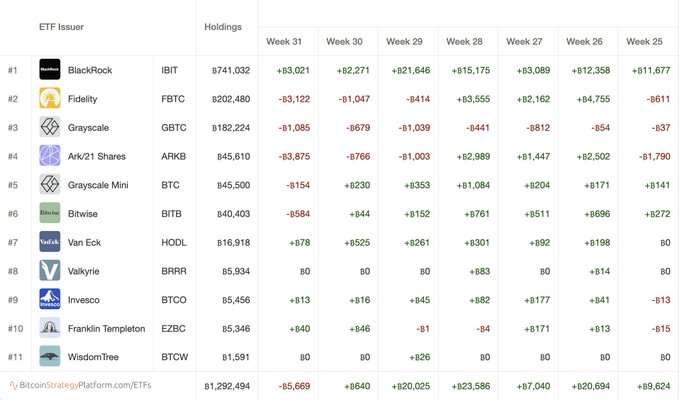Click the Grayscale Mini logo icon
This screenshot has width=679, height=400.
[50, 185]
